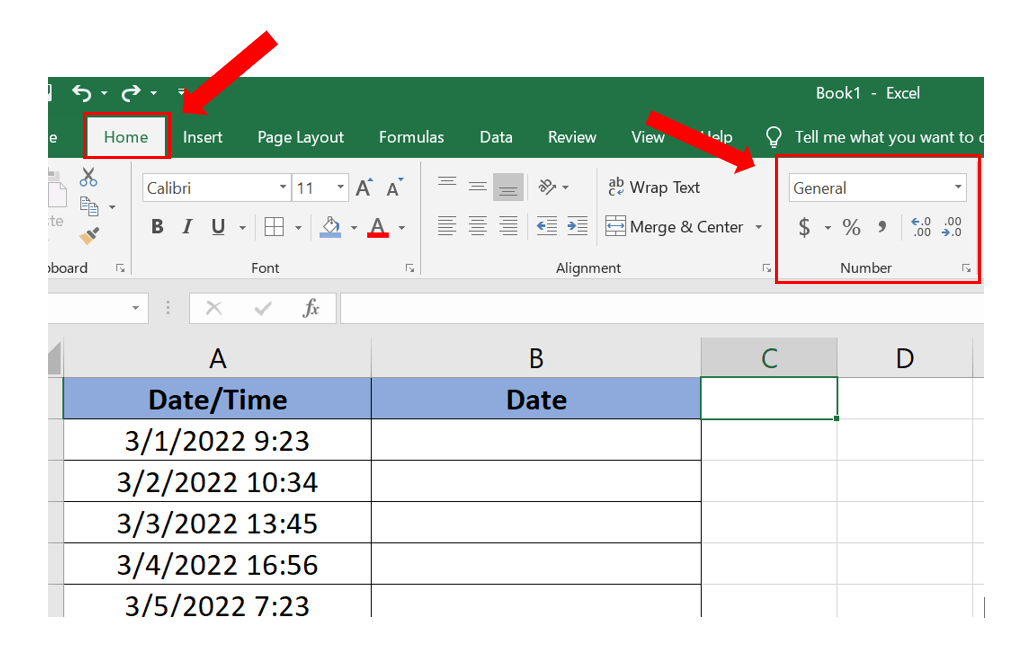
Task: Apply Wrap Text to the selection
Action: [654, 187]
